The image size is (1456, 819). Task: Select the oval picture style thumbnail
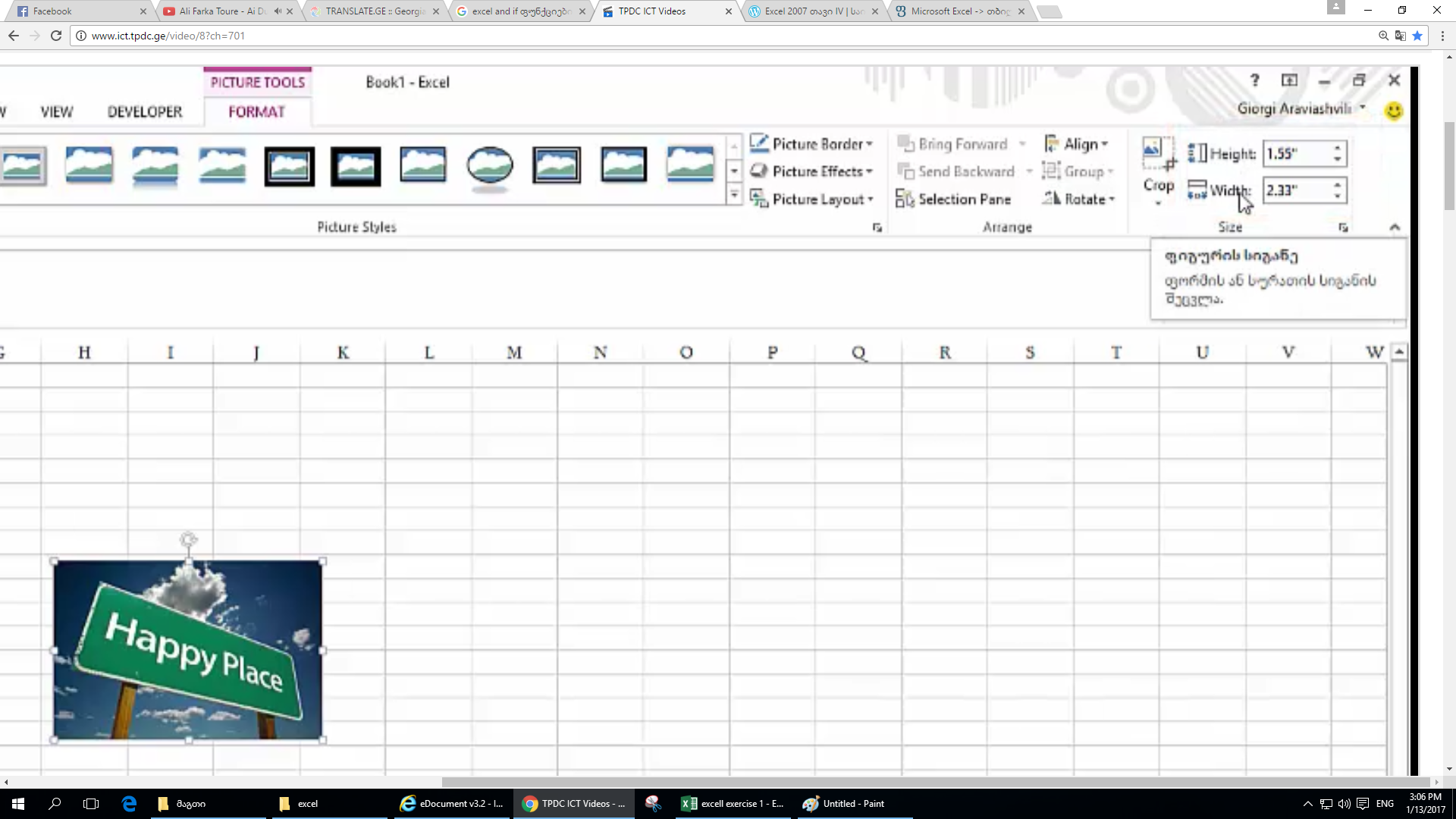pyautogui.click(x=489, y=165)
